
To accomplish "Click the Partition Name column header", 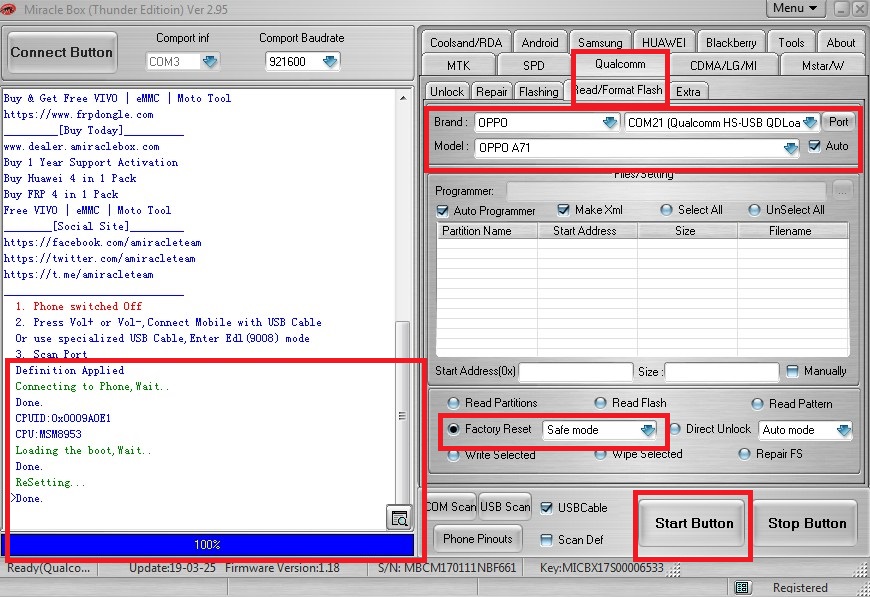I will pos(487,231).
